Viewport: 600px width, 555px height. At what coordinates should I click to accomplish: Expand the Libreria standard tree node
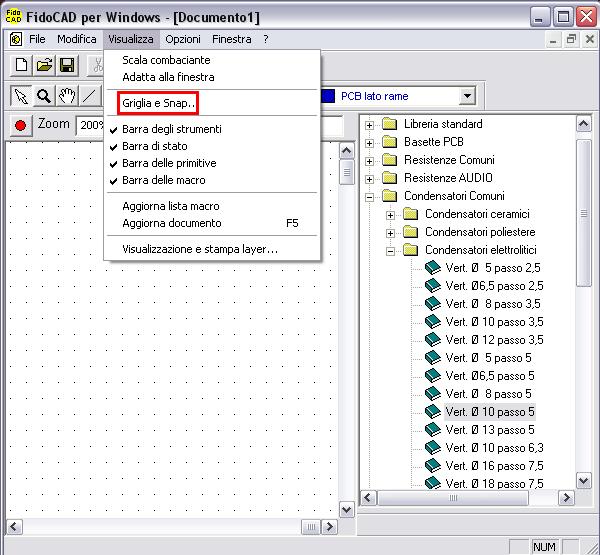(369, 125)
